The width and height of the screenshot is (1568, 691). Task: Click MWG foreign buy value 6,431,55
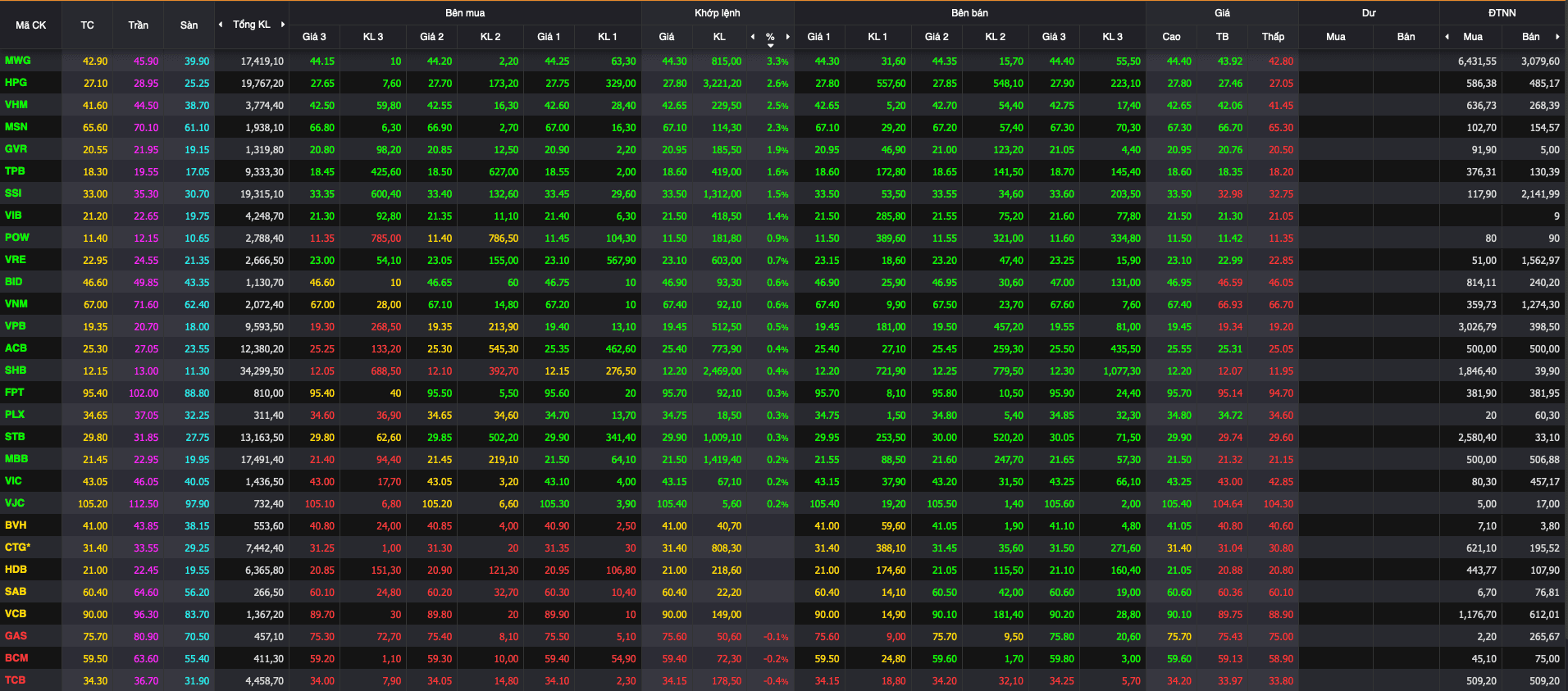tap(1477, 61)
